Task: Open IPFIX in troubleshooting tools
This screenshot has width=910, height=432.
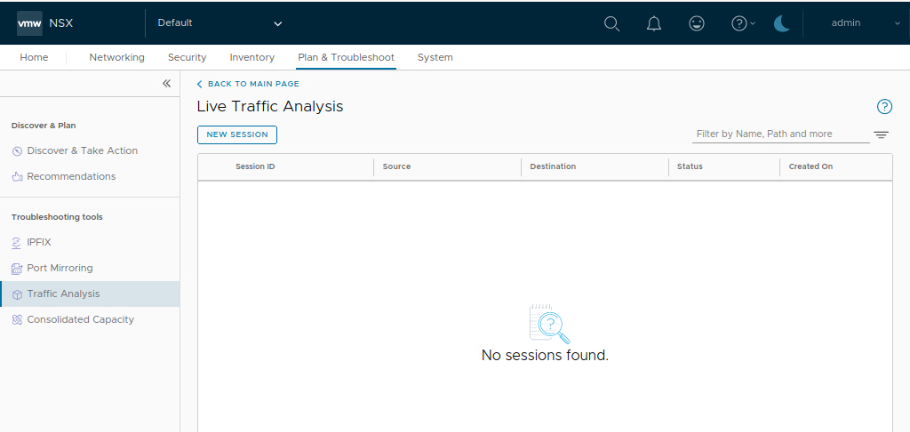Action: (x=39, y=242)
